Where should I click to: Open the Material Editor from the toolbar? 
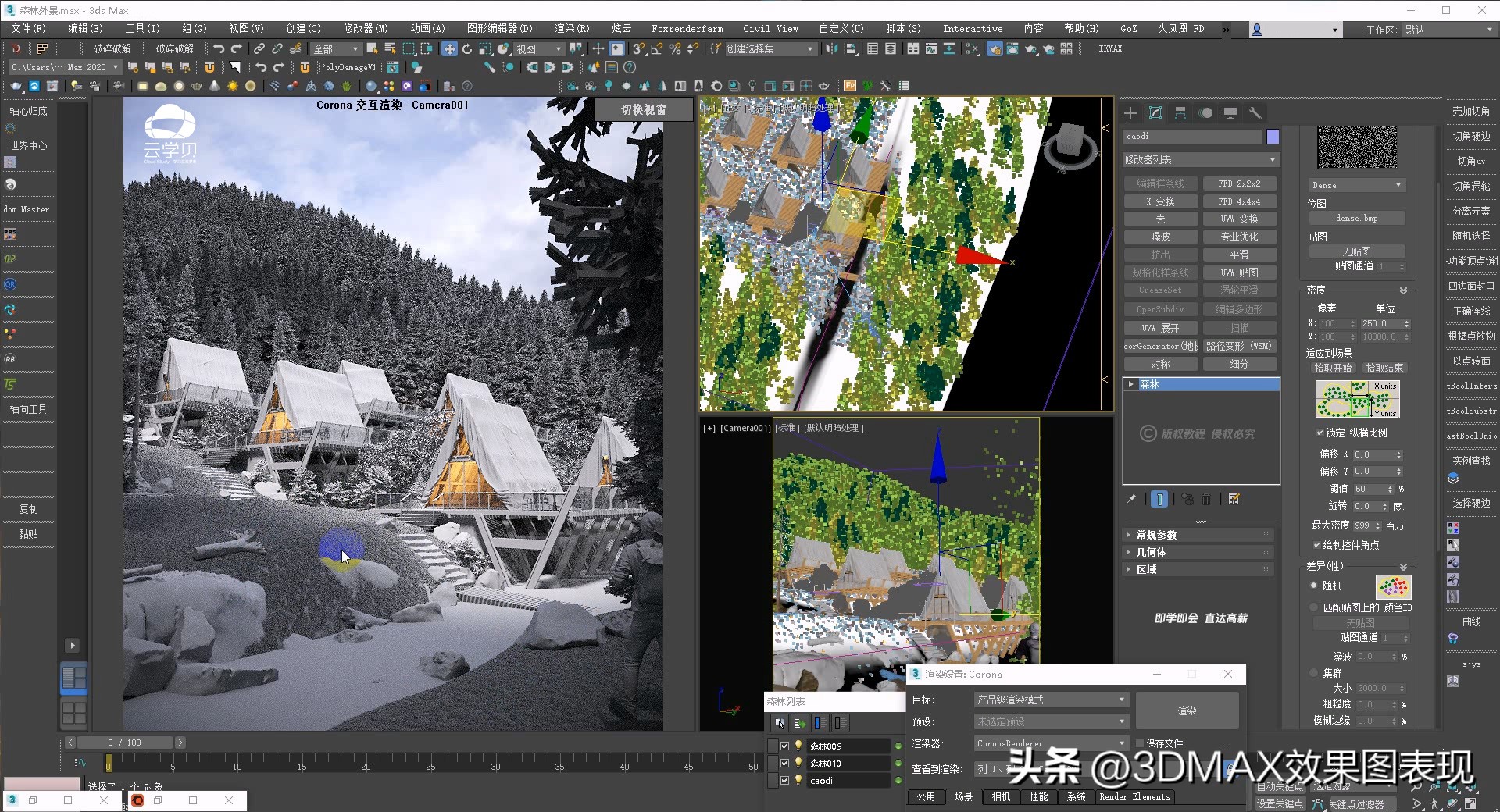972,48
